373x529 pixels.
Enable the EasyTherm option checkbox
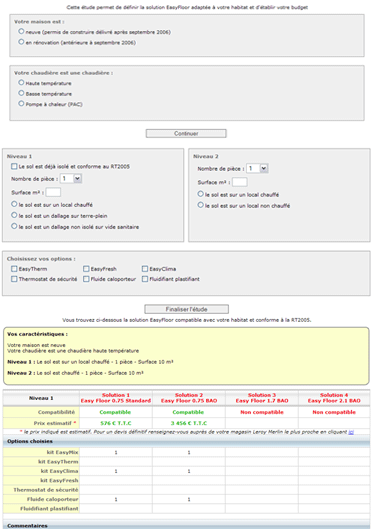(x=14, y=269)
